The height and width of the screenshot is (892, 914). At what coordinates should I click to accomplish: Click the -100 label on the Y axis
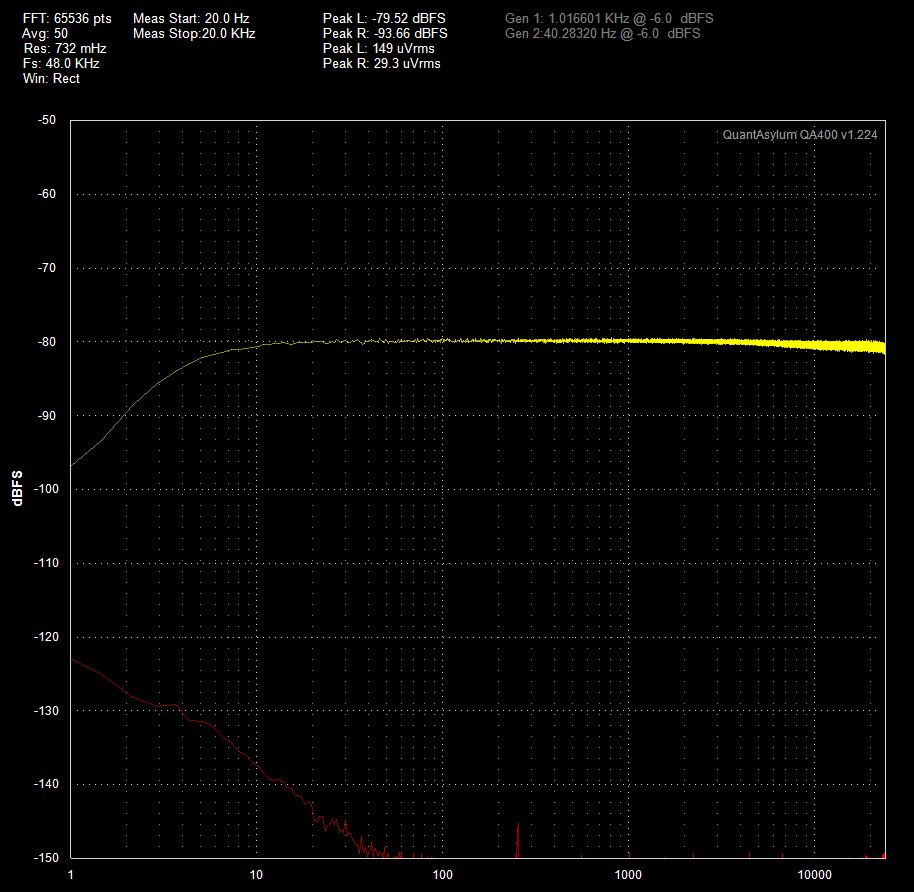point(46,489)
